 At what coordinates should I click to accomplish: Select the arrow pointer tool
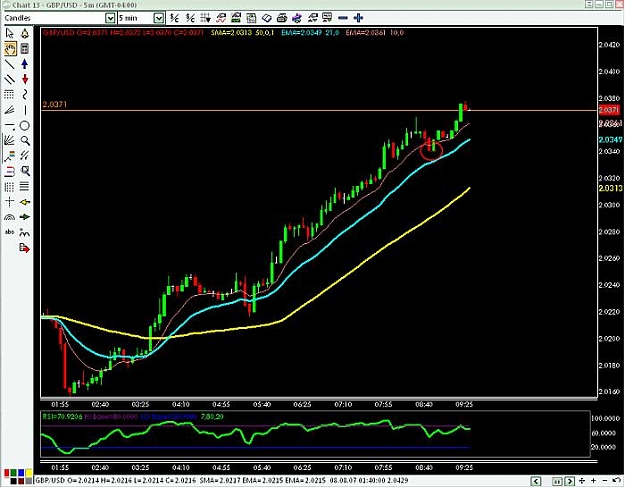[x=10, y=33]
